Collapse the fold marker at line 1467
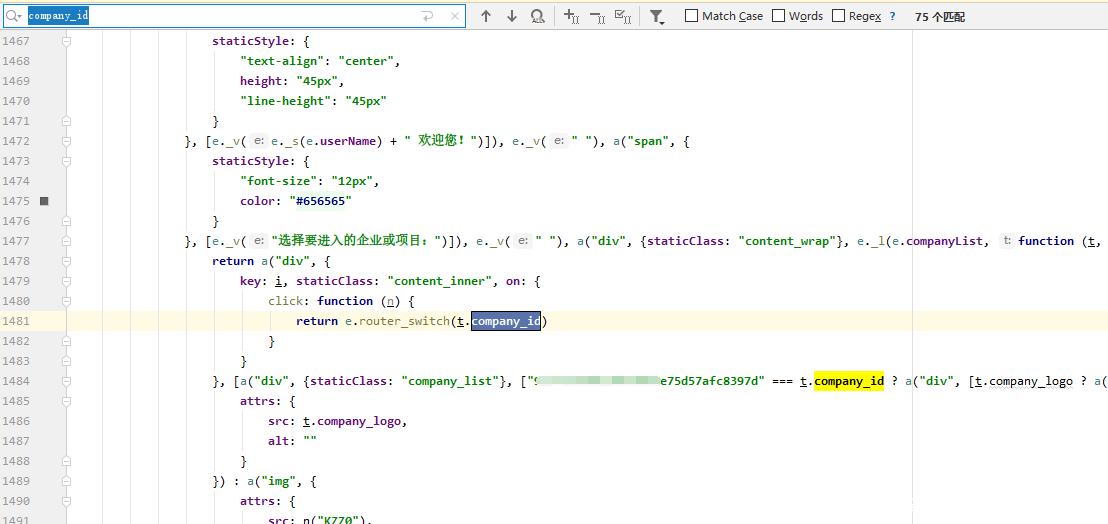The height and width of the screenshot is (524, 1108). [66, 41]
